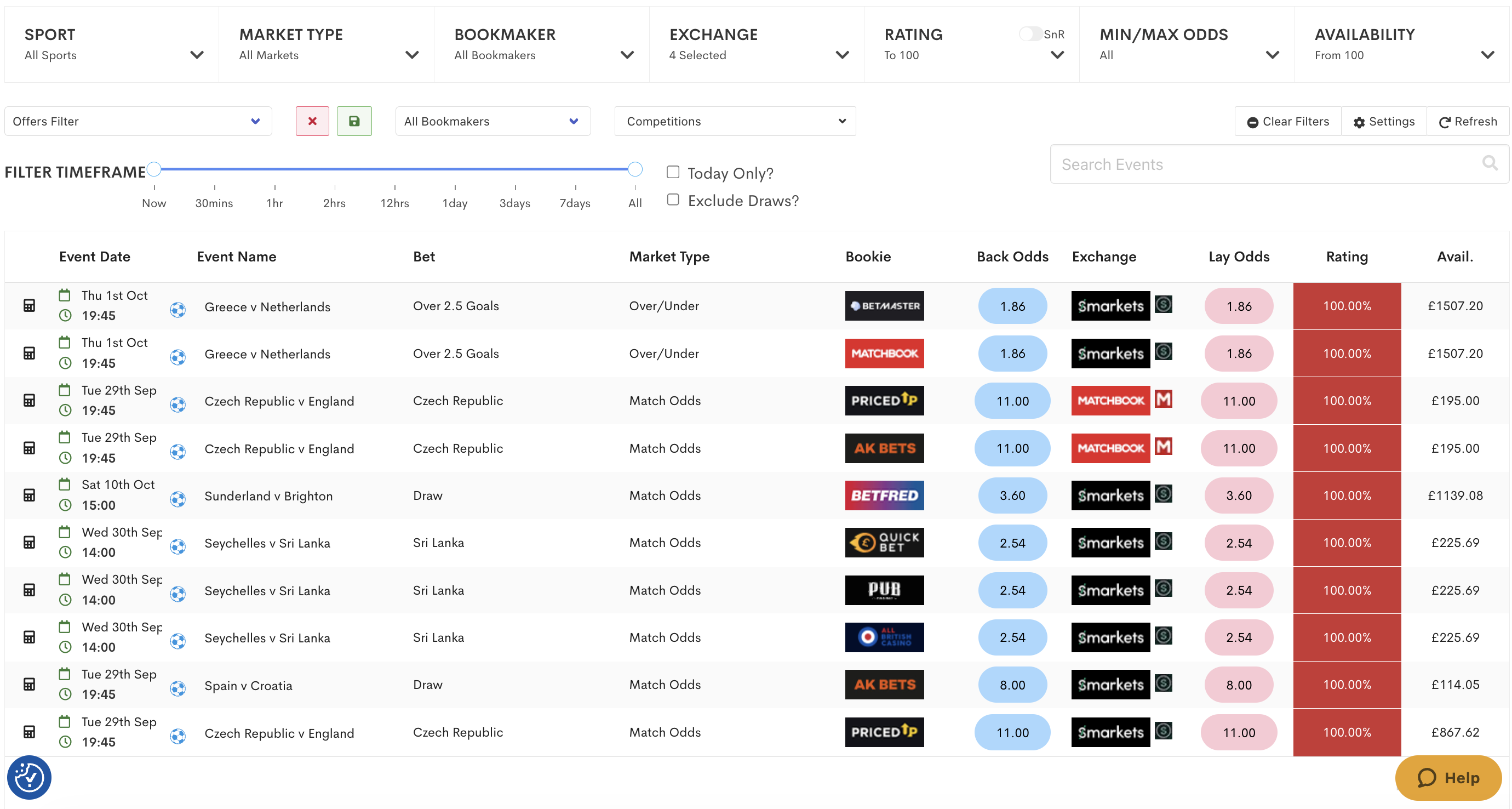Click the £114.05 availability value
The image size is (1512, 809).
point(1454,684)
